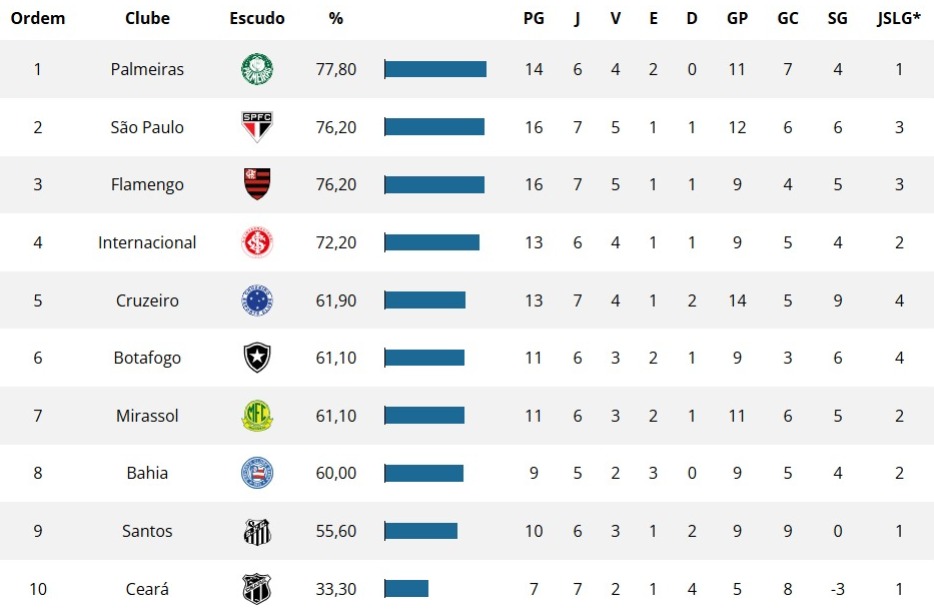
Task: Click the Internacional club crest
Action: pos(257,243)
